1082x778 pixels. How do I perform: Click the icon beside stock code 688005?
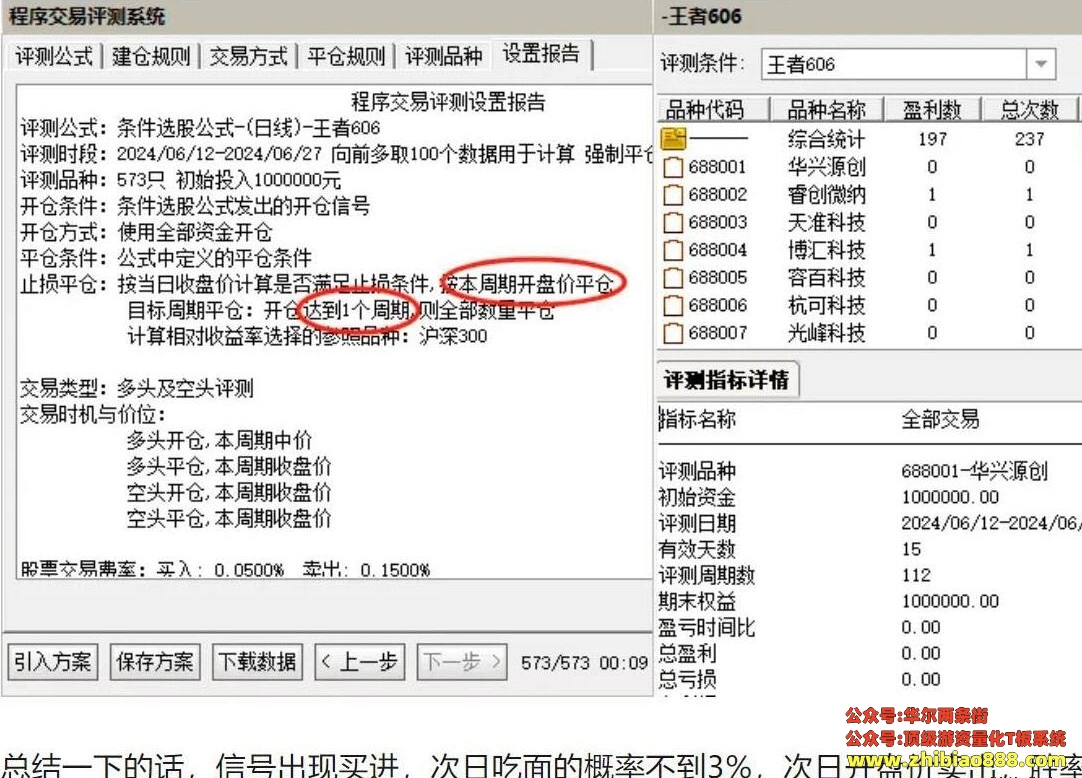coord(673,278)
